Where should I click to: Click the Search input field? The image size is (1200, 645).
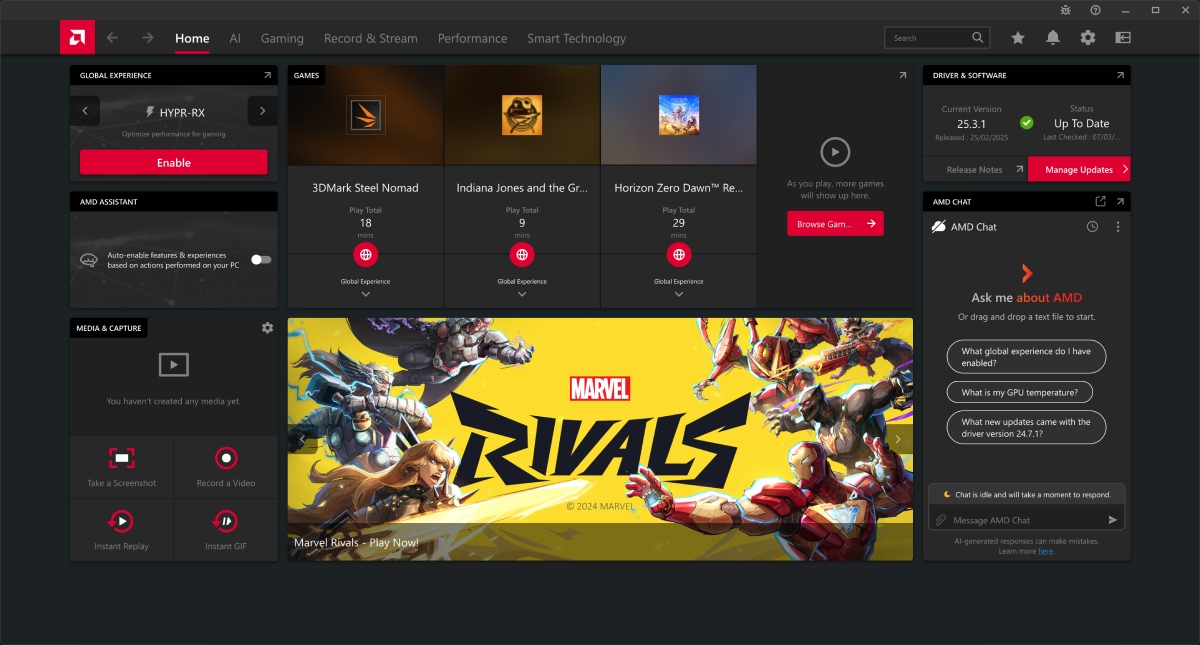(928, 38)
